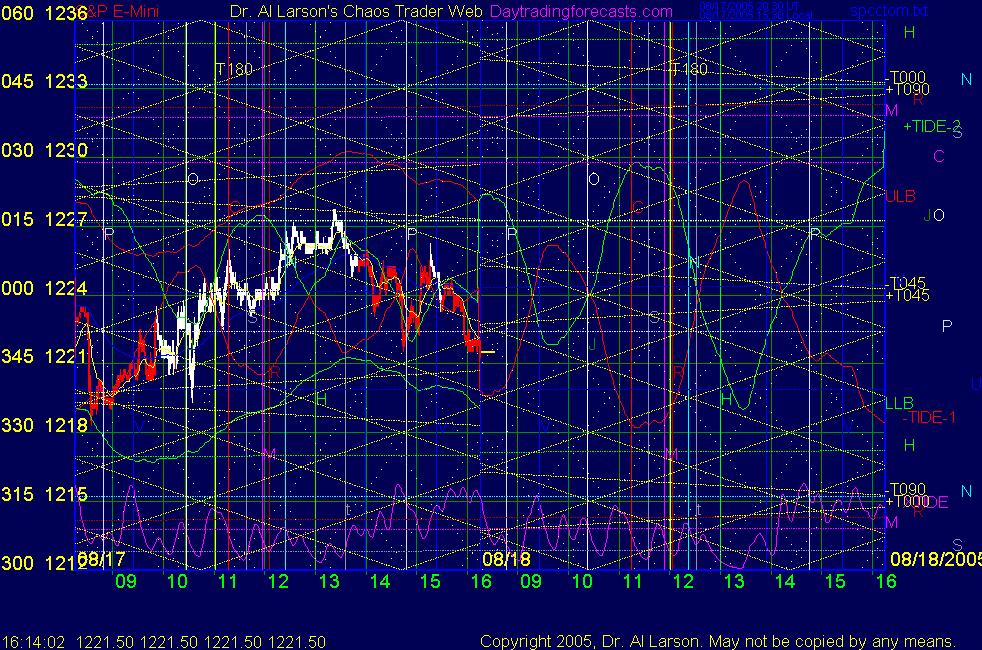Click the "08/18/2005" date label

point(936,559)
